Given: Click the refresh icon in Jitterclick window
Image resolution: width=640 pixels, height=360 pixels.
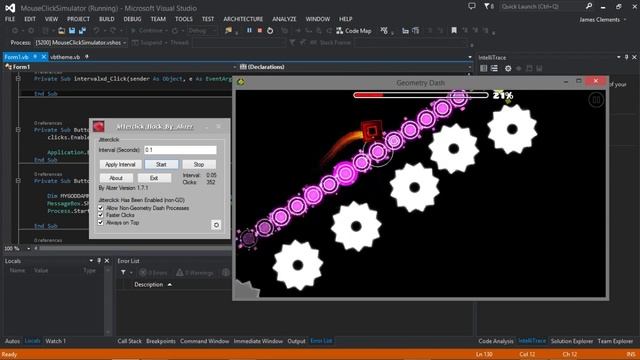Looking at the screenshot, I should 216,225.
